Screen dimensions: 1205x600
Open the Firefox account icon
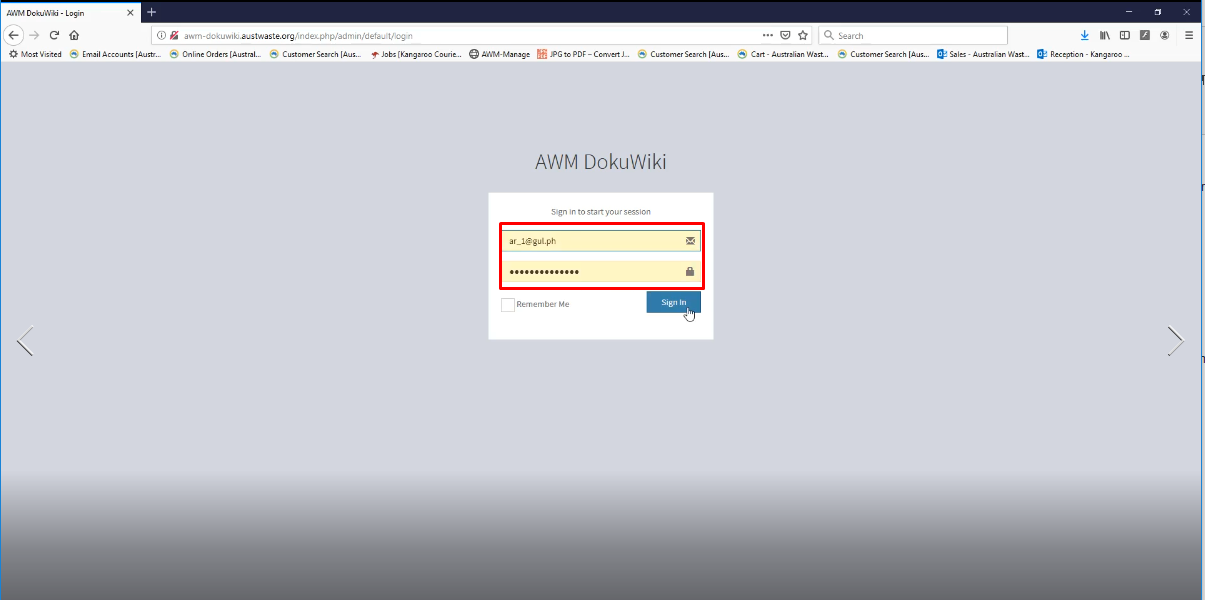click(x=1164, y=35)
